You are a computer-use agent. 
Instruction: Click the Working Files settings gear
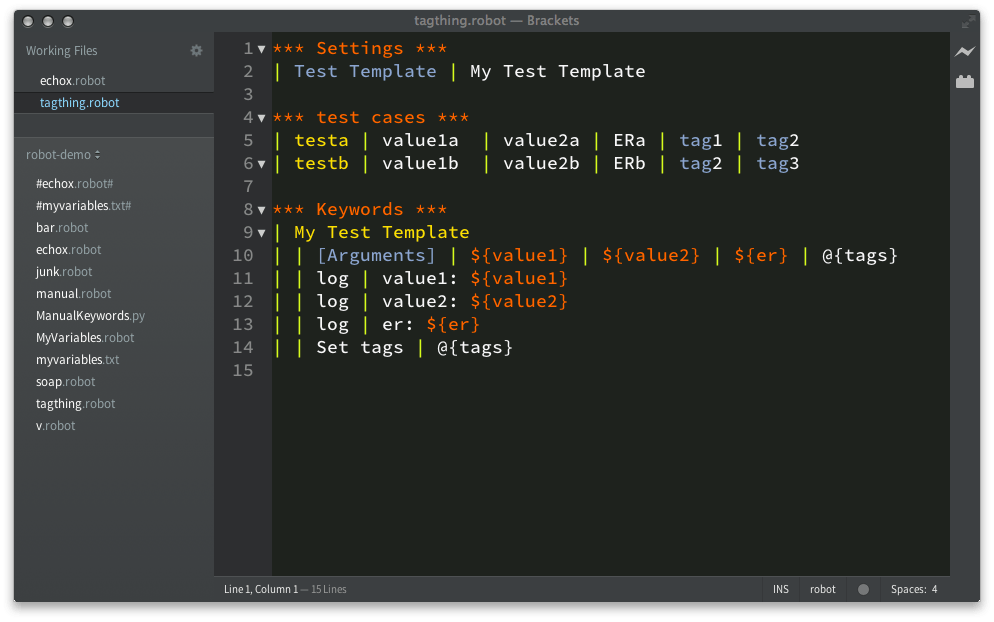[196, 50]
